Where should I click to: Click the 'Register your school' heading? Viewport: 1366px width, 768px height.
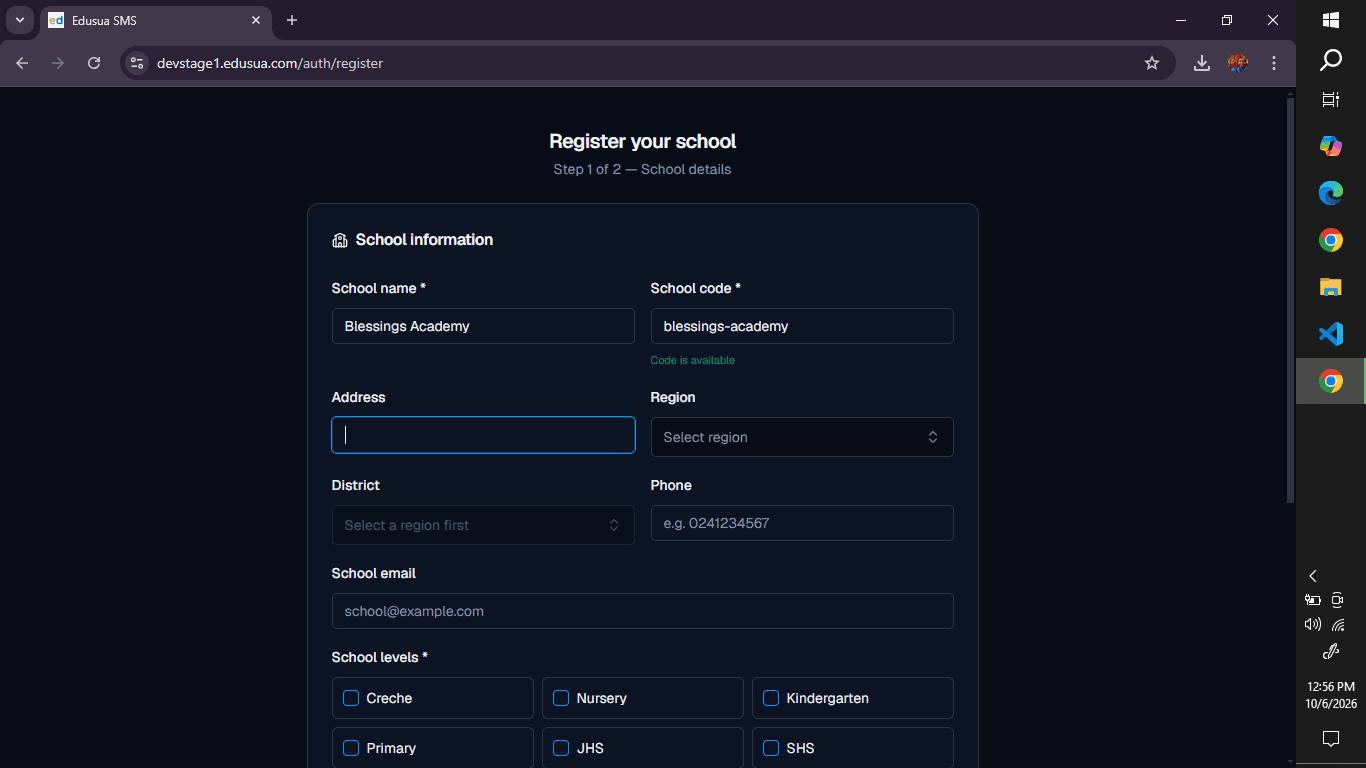(643, 141)
